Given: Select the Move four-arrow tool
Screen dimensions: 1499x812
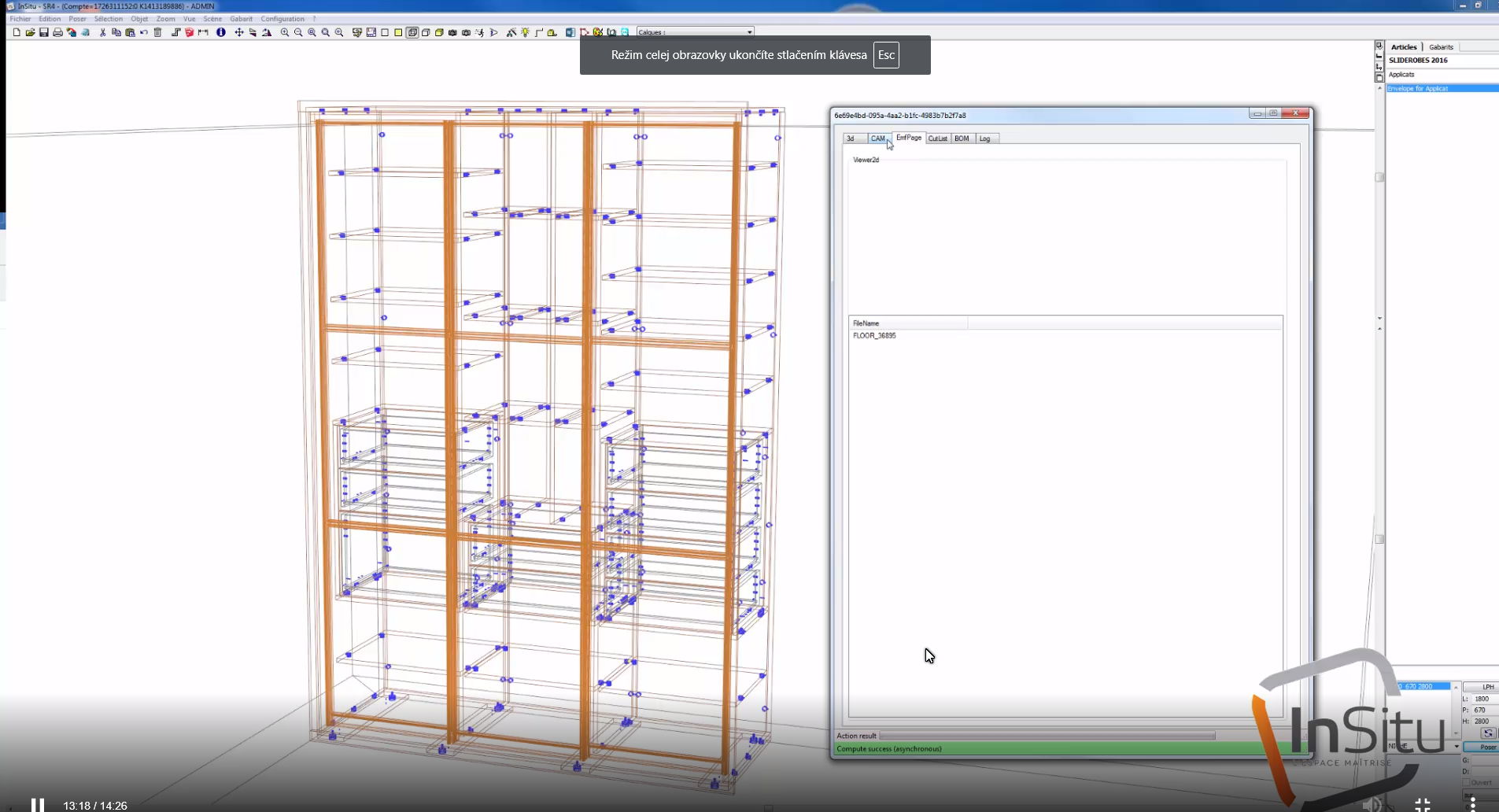Looking at the screenshot, I should pyautogui.click(x=238, y=32).
